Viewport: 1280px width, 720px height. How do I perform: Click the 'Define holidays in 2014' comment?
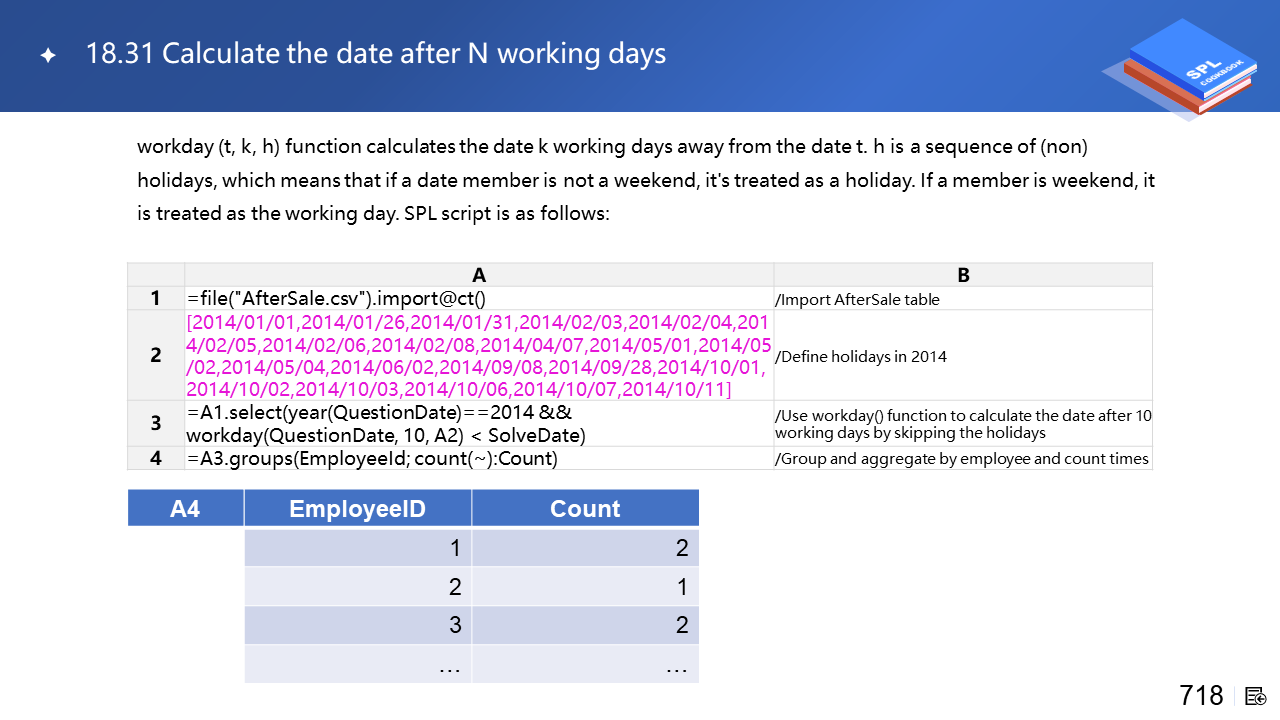861,356
